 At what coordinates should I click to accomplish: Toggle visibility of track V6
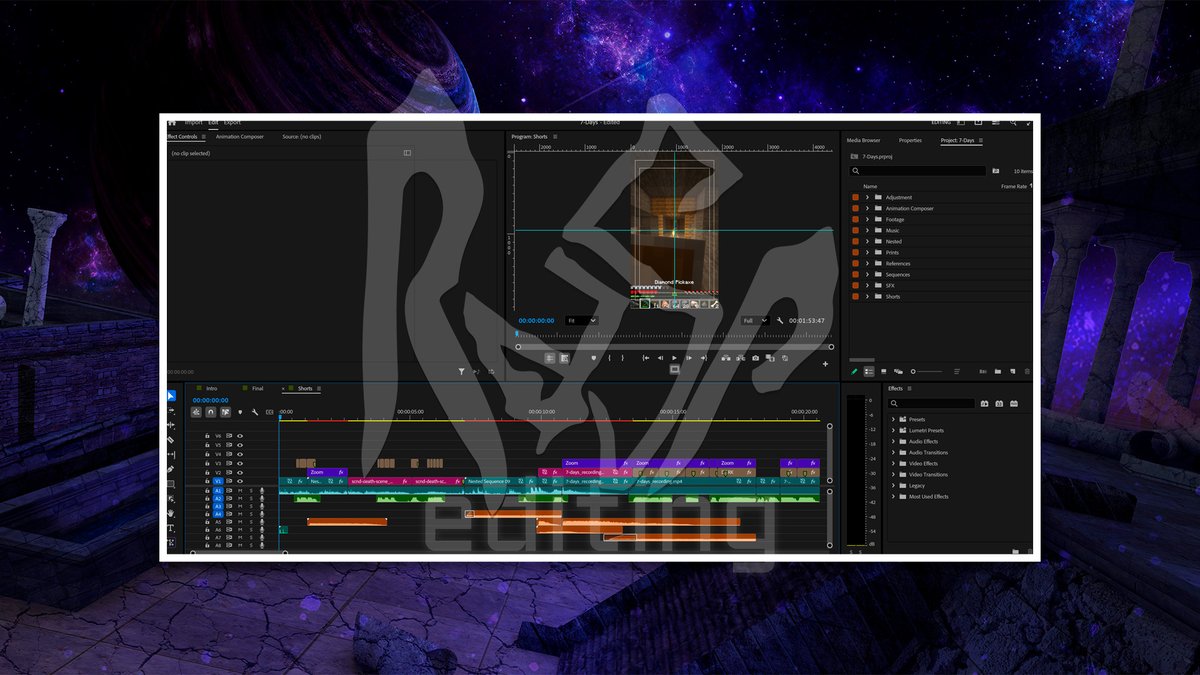[x=240, y=436]
